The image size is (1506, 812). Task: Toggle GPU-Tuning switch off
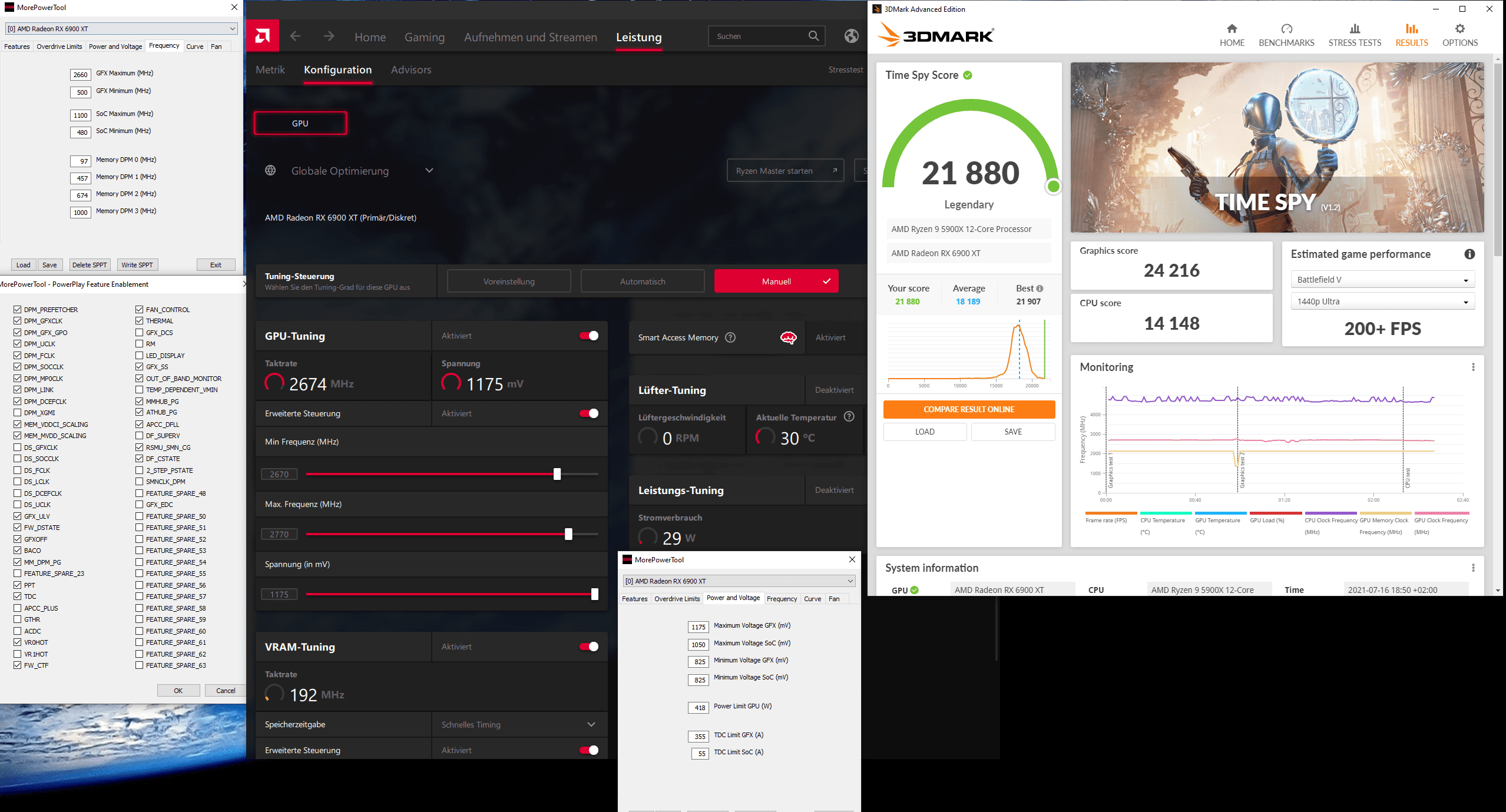coord(588,336)
